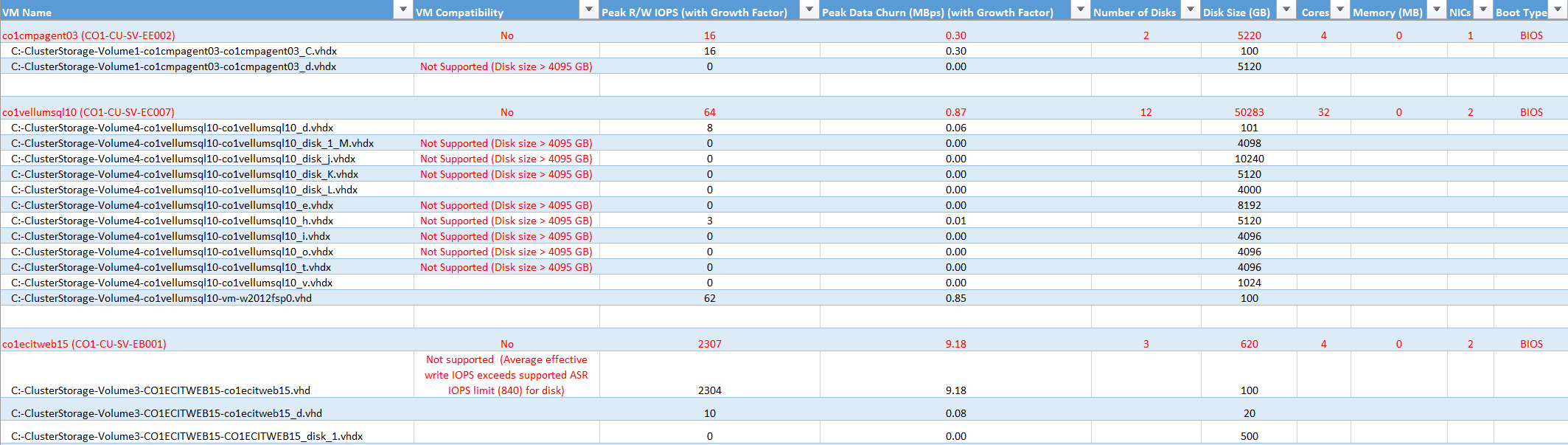
Task: Select VM row co1vellumsql10 (CO1-CU-SV-EC007)
Action: (x=88, y=112)
